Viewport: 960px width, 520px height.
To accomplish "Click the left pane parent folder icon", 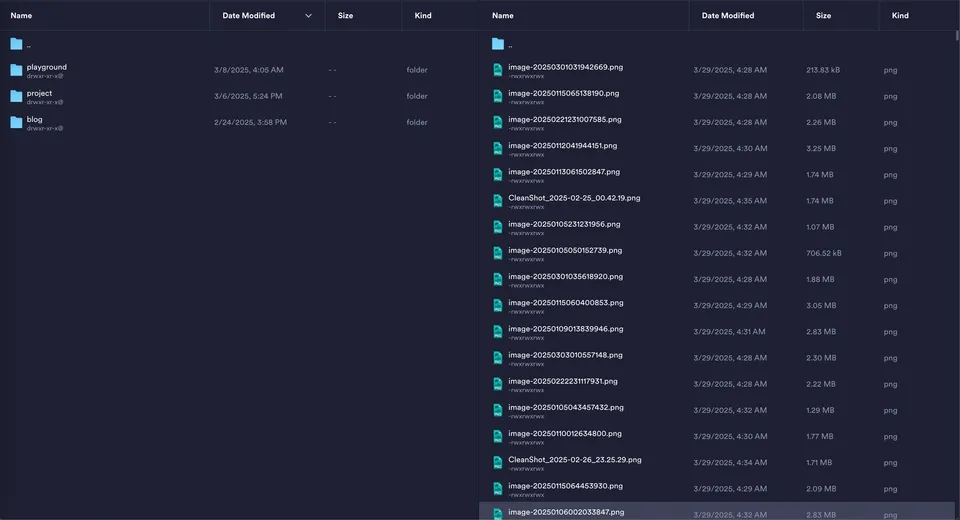I will [17, 44].
